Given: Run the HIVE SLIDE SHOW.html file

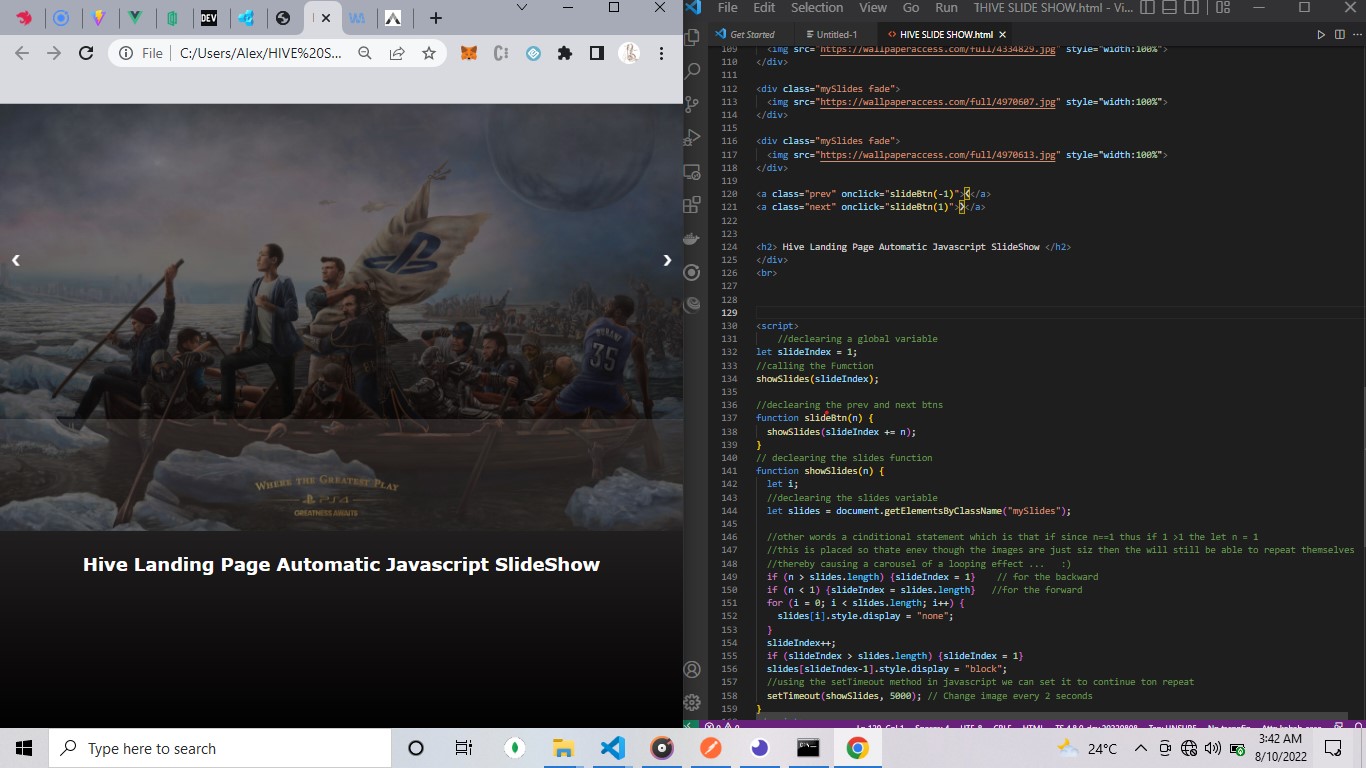Looking at the screenshot, I should [1321, 34].
